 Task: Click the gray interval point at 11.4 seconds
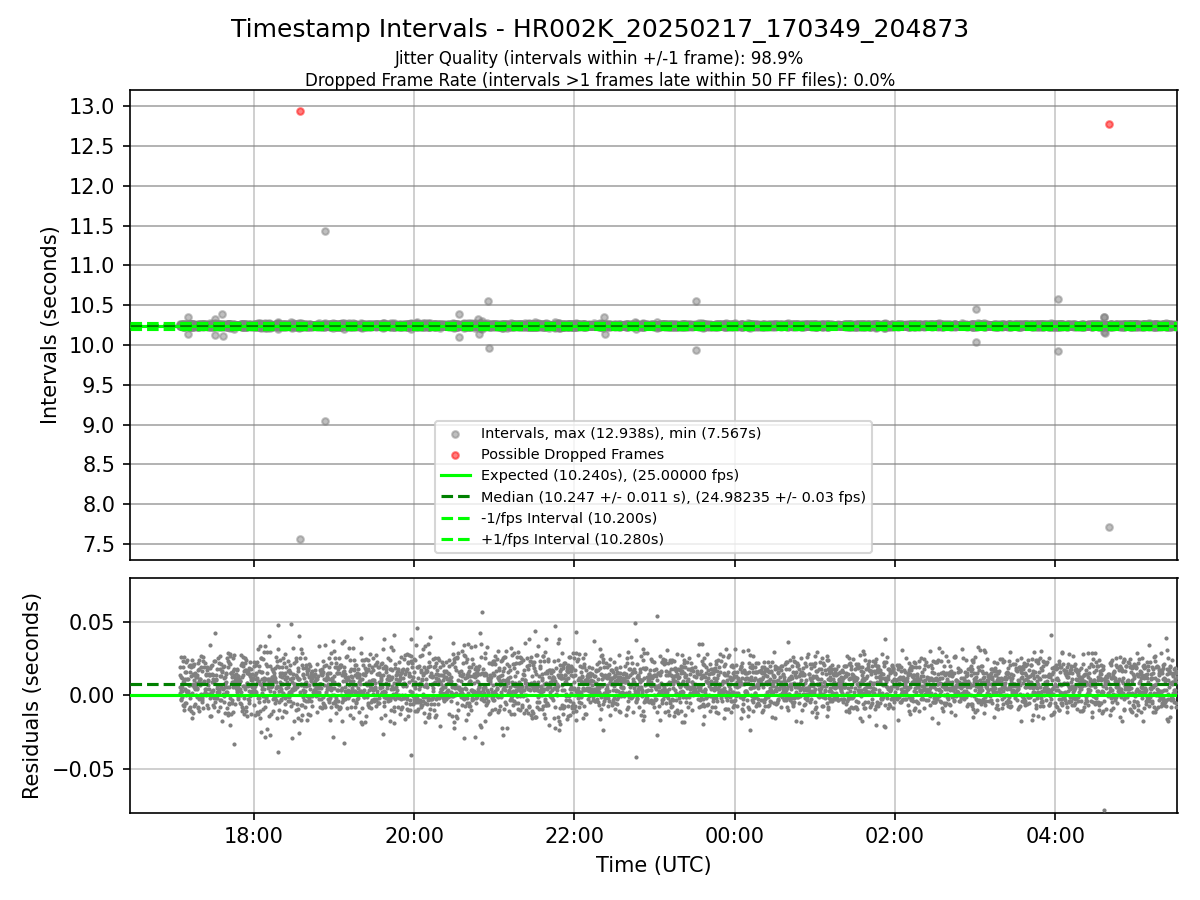pyautogui.click(x=325, y=231)
